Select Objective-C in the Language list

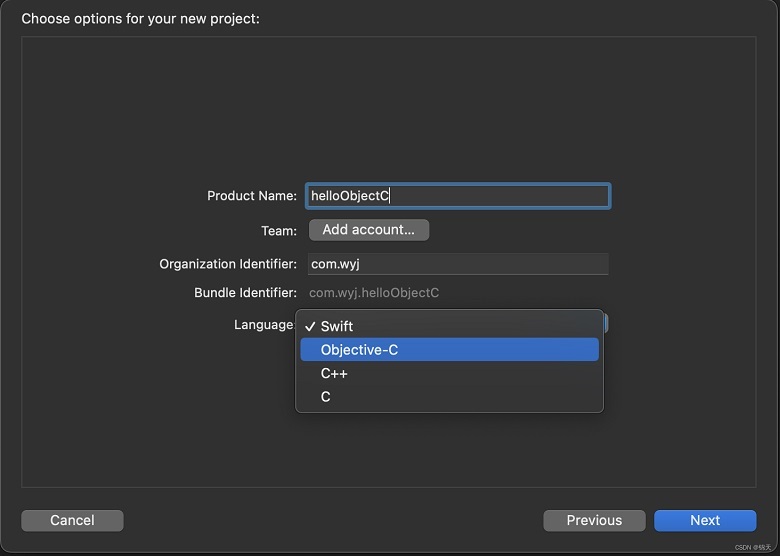(x=449, y=350)
